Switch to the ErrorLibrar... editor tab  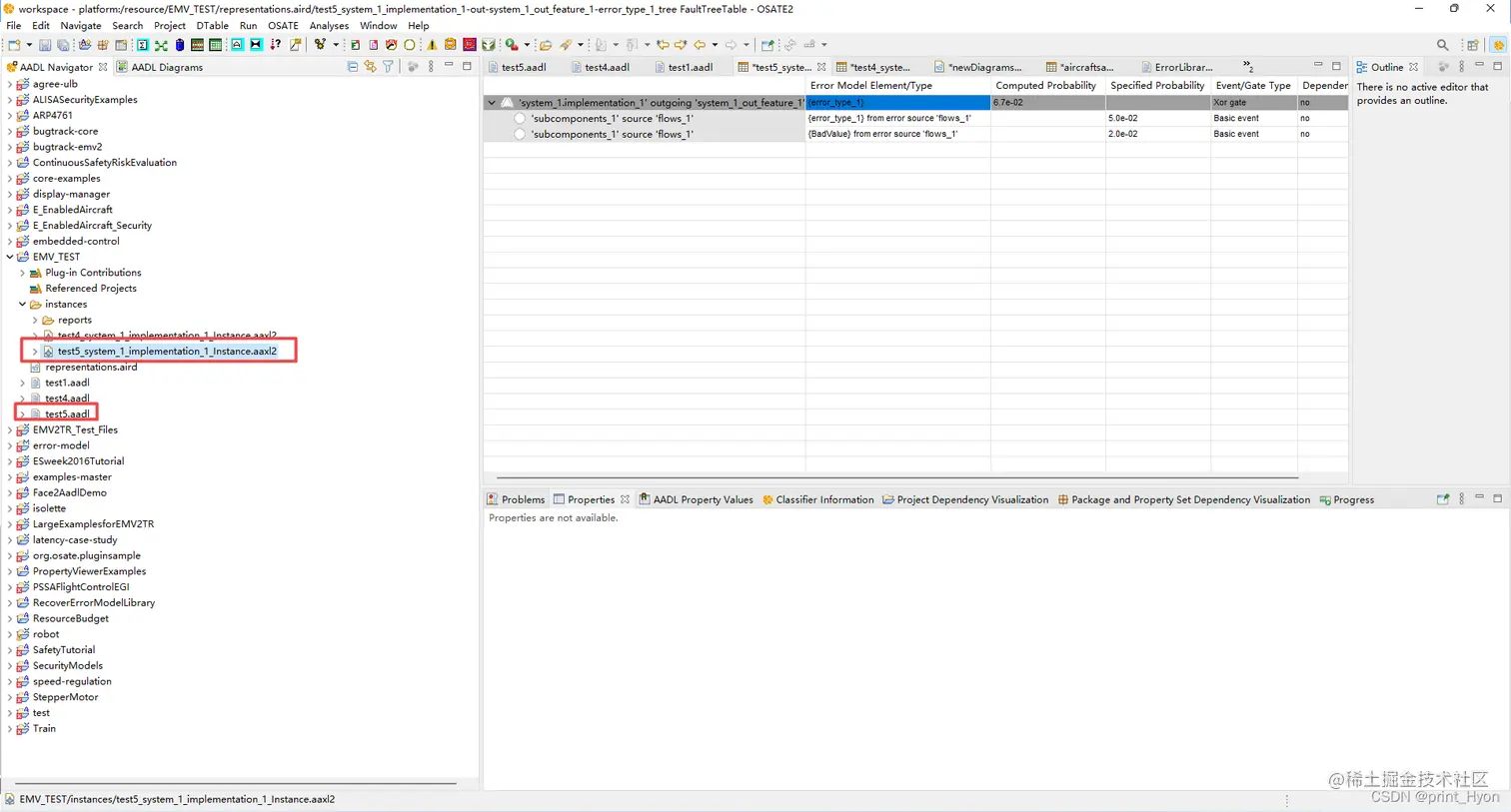coord(1175,67)
